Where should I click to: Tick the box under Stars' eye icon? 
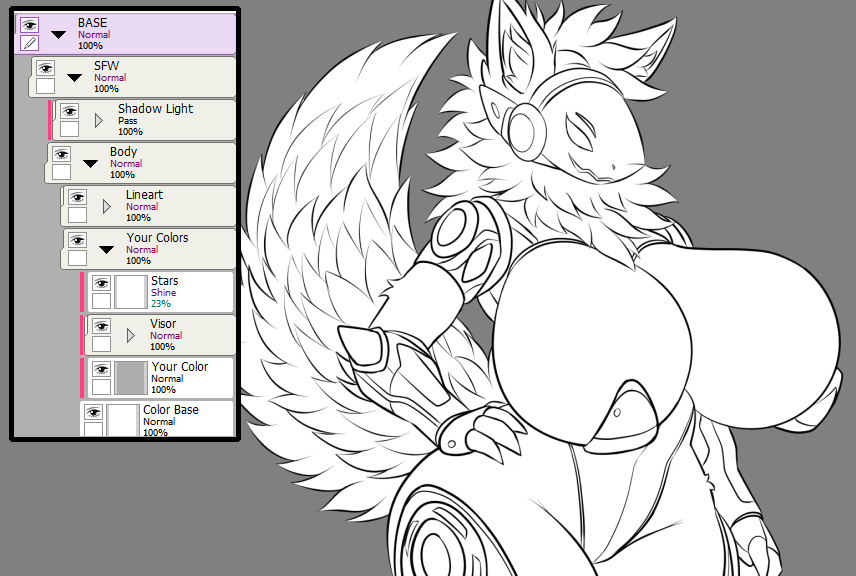(x=101, y=301)
